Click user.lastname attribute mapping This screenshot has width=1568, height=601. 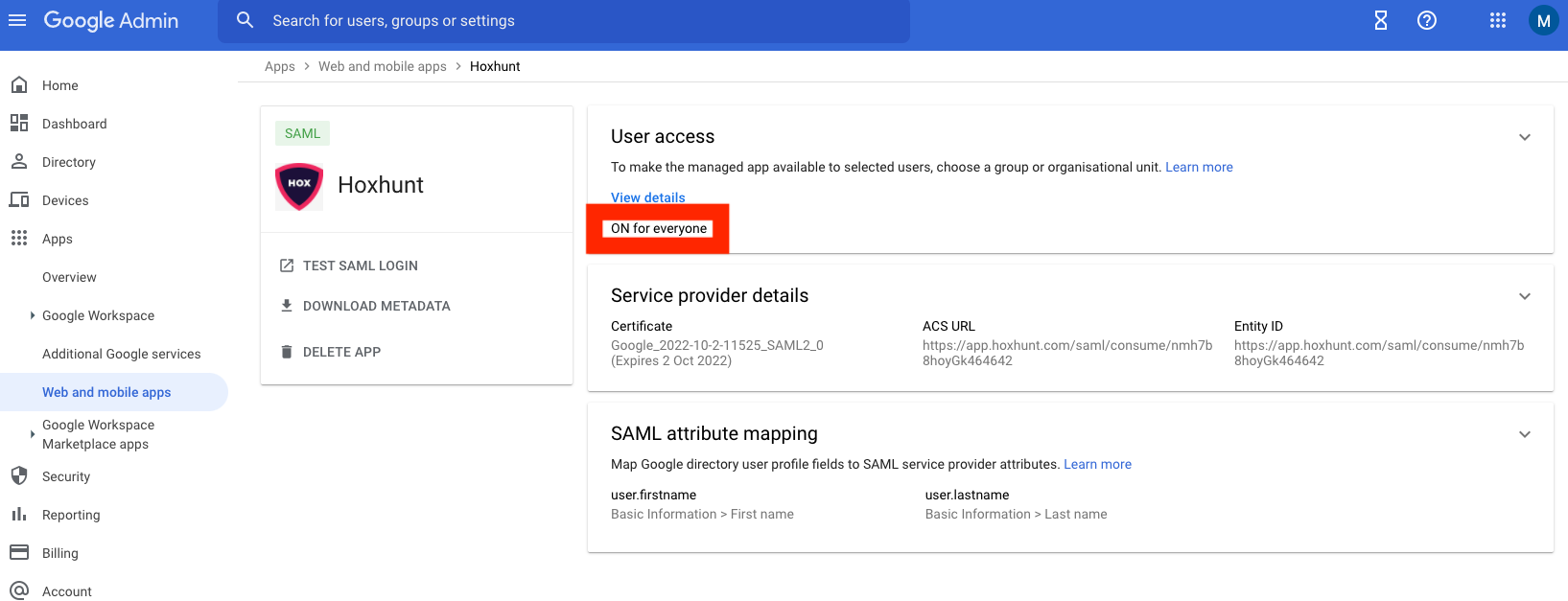click(967, 495)
